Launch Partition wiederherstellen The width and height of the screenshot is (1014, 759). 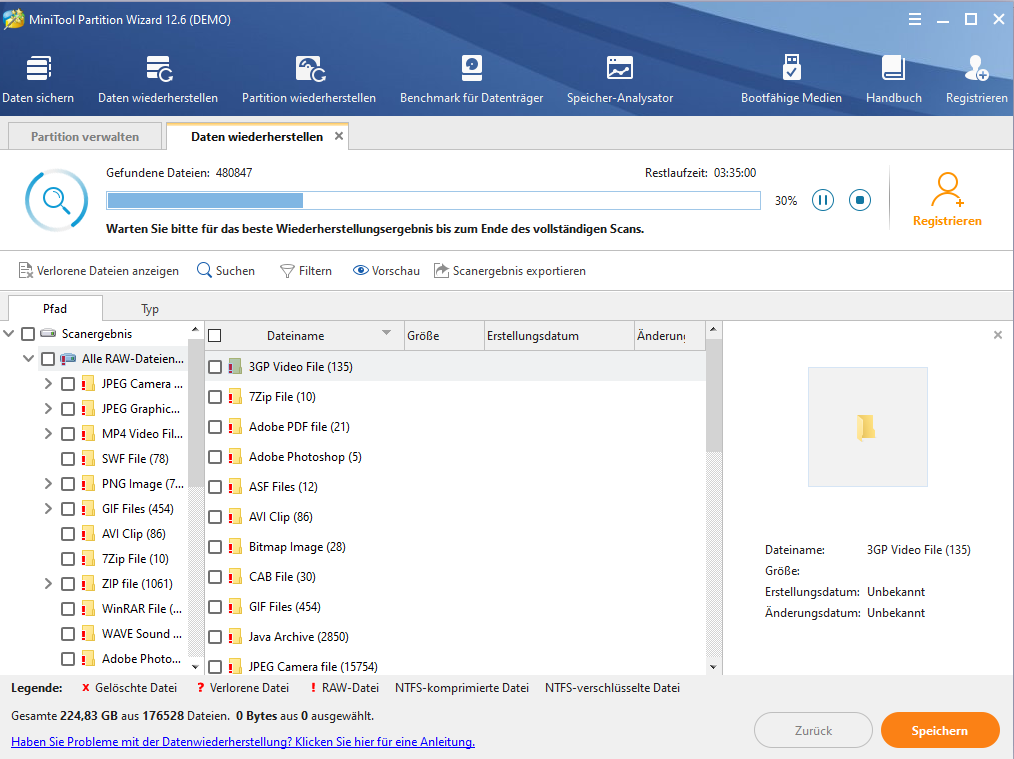click(308, 80)
